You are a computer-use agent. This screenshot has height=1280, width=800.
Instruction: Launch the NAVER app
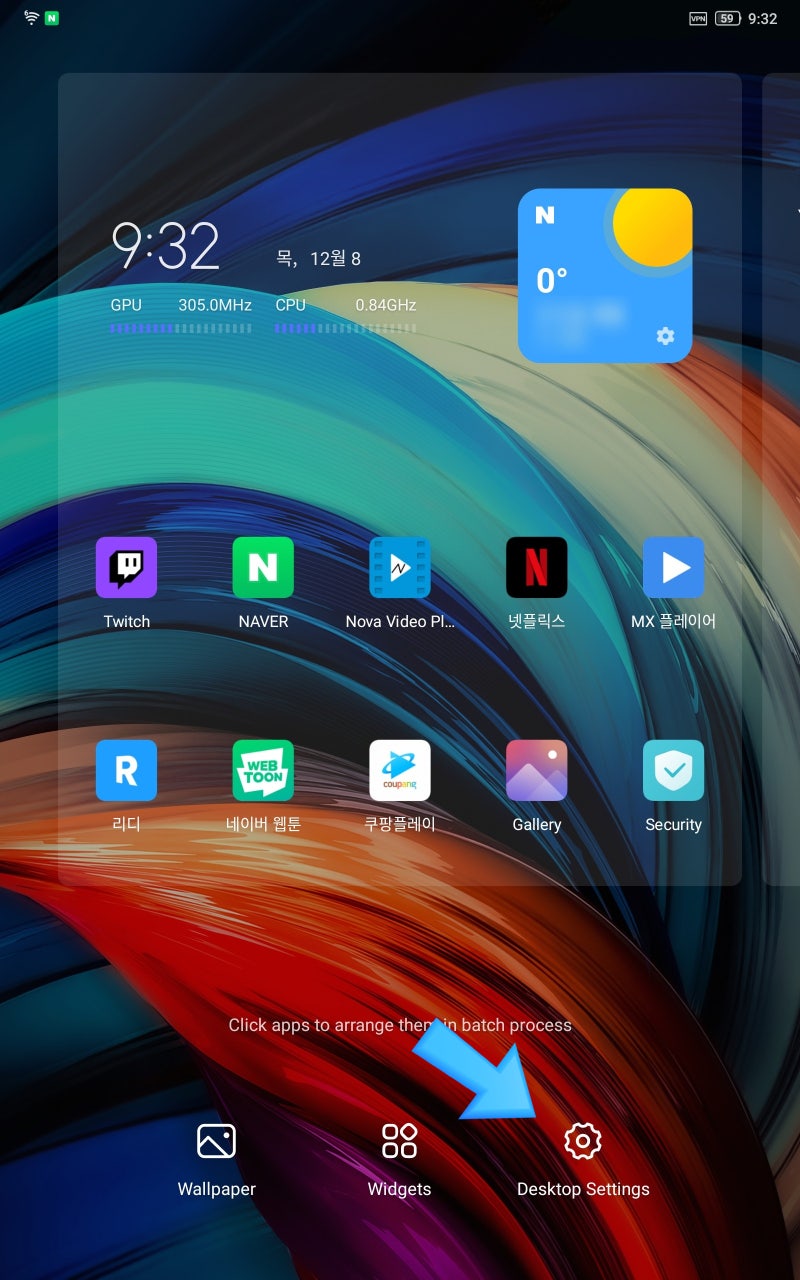tap(263, 567)
